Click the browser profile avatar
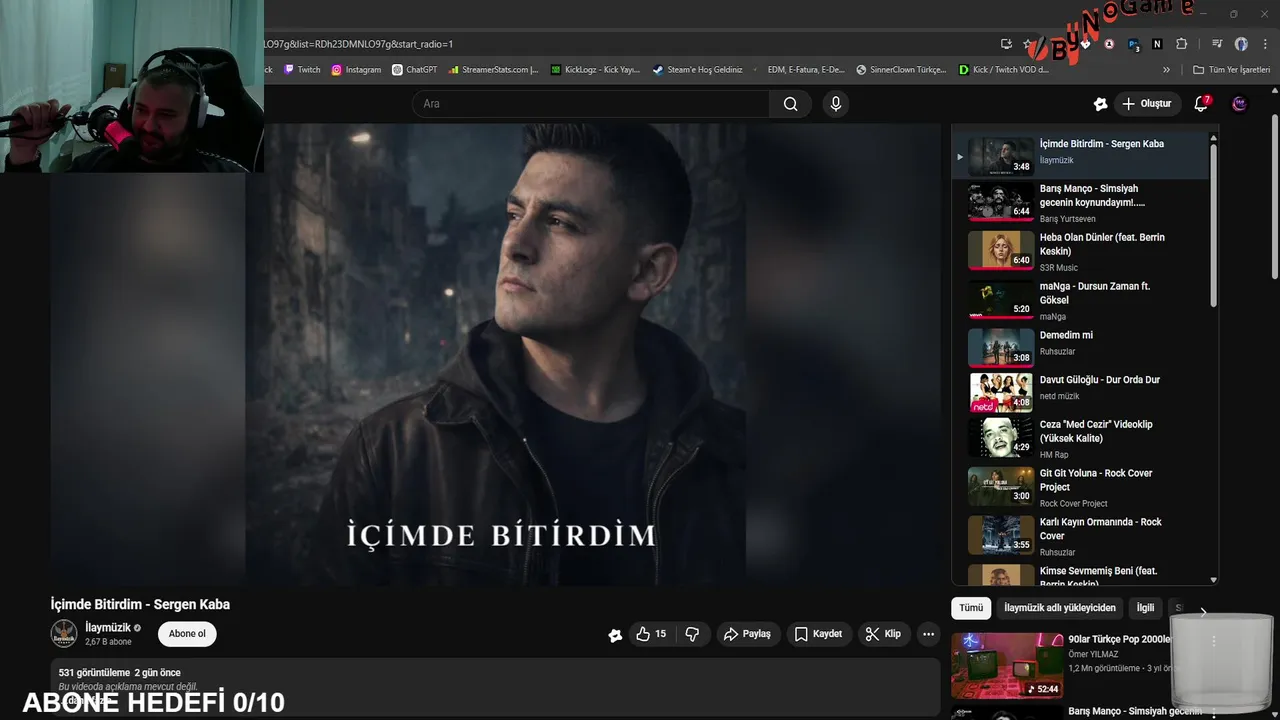Image resolution: width=1280 pixels, height=720 pixels. tap(1241, 44)
